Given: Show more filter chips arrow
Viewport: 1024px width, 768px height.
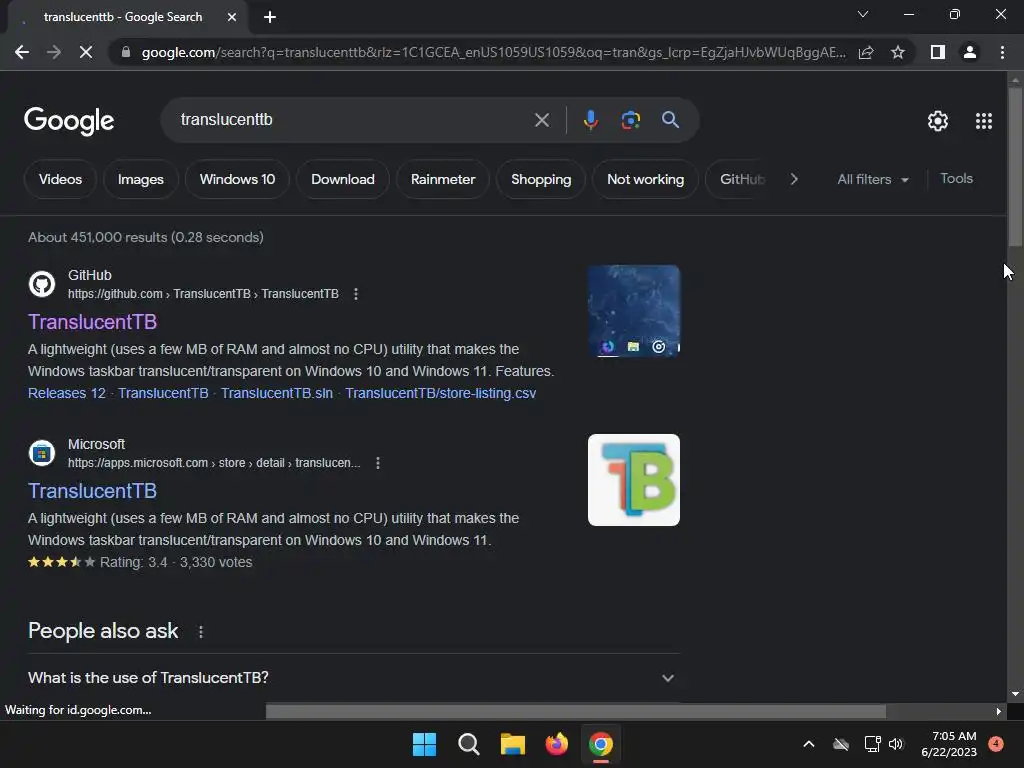Looking at the screenshot, I should pos(793,179).
